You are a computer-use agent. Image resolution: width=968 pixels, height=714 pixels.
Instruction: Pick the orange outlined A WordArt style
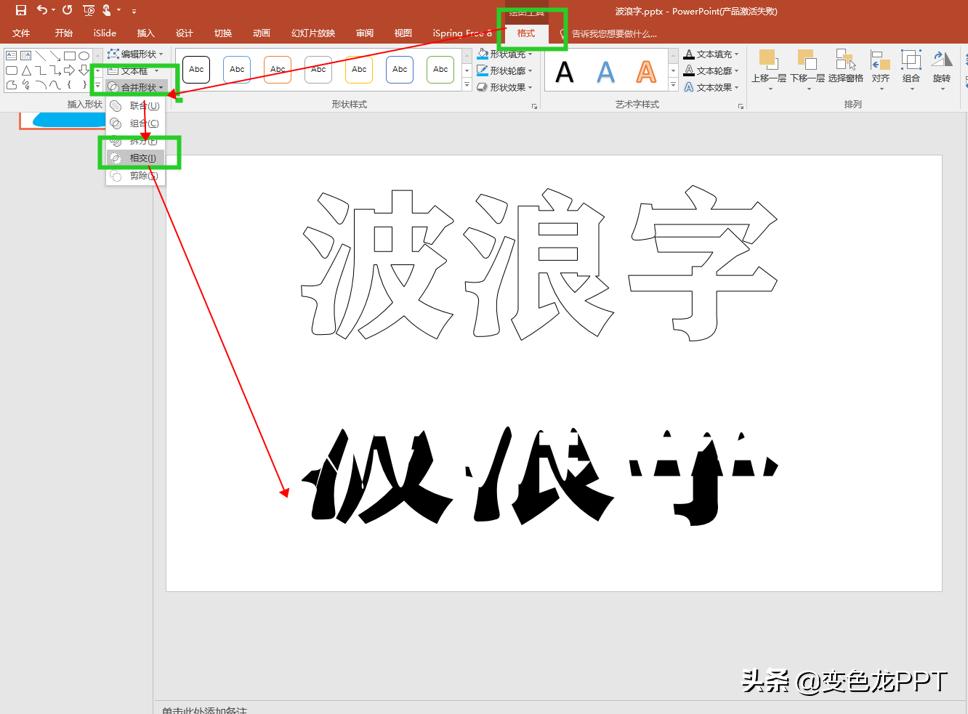coord(646,71)
